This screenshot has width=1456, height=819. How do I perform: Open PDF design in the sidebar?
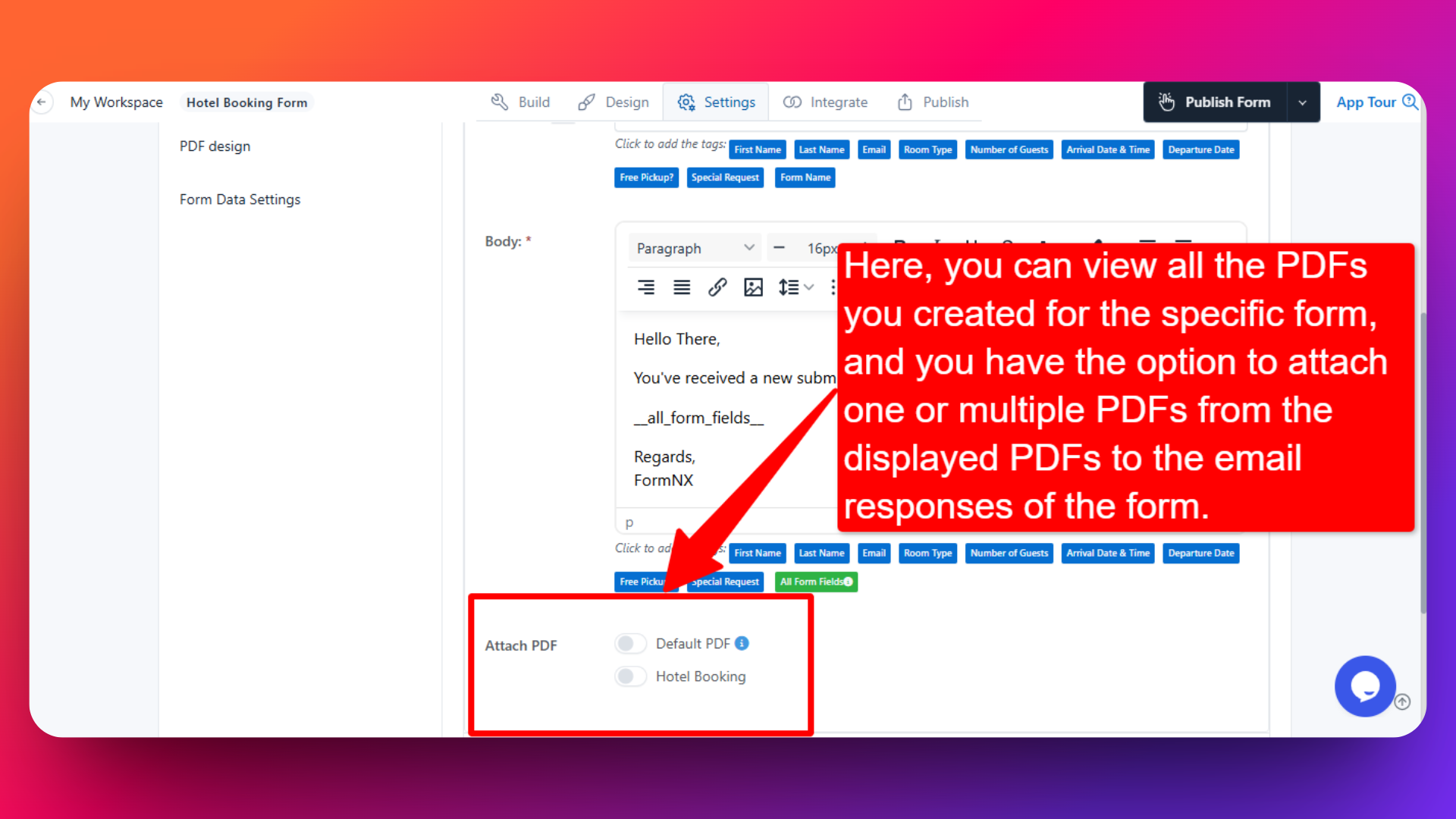(x=215, y=146)
